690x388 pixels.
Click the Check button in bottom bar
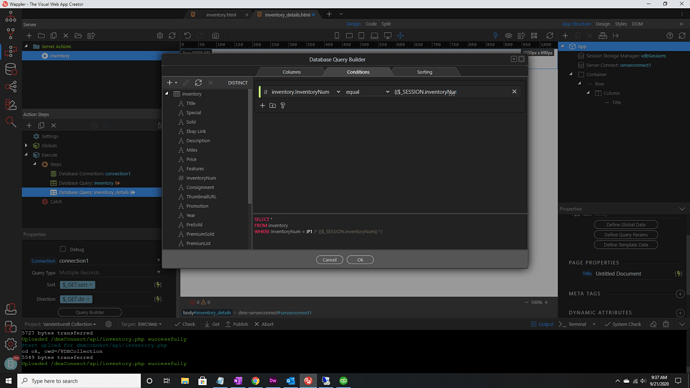(185, 324)
